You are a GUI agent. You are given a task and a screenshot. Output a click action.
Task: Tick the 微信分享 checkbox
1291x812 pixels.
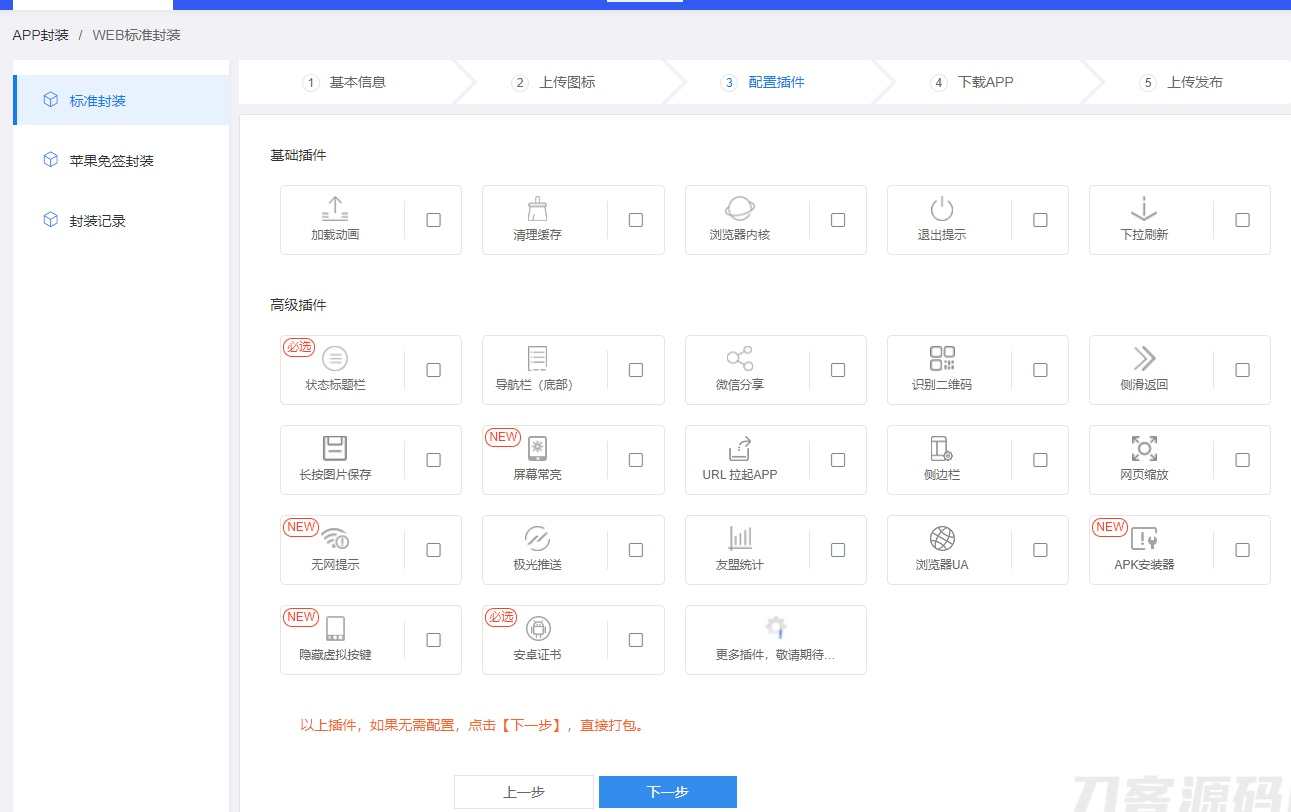(838, 370)
